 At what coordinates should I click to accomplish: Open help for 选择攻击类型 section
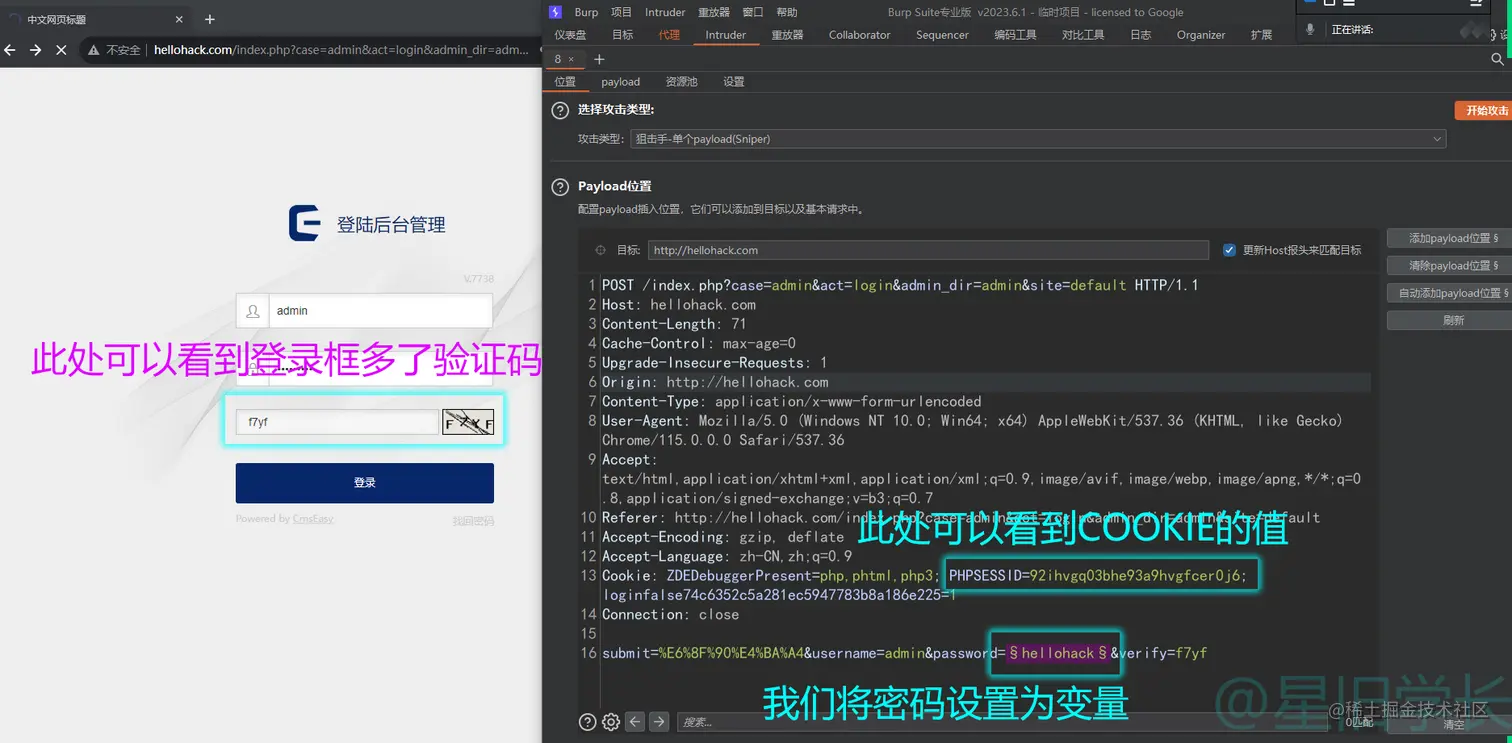coord(560,109)
